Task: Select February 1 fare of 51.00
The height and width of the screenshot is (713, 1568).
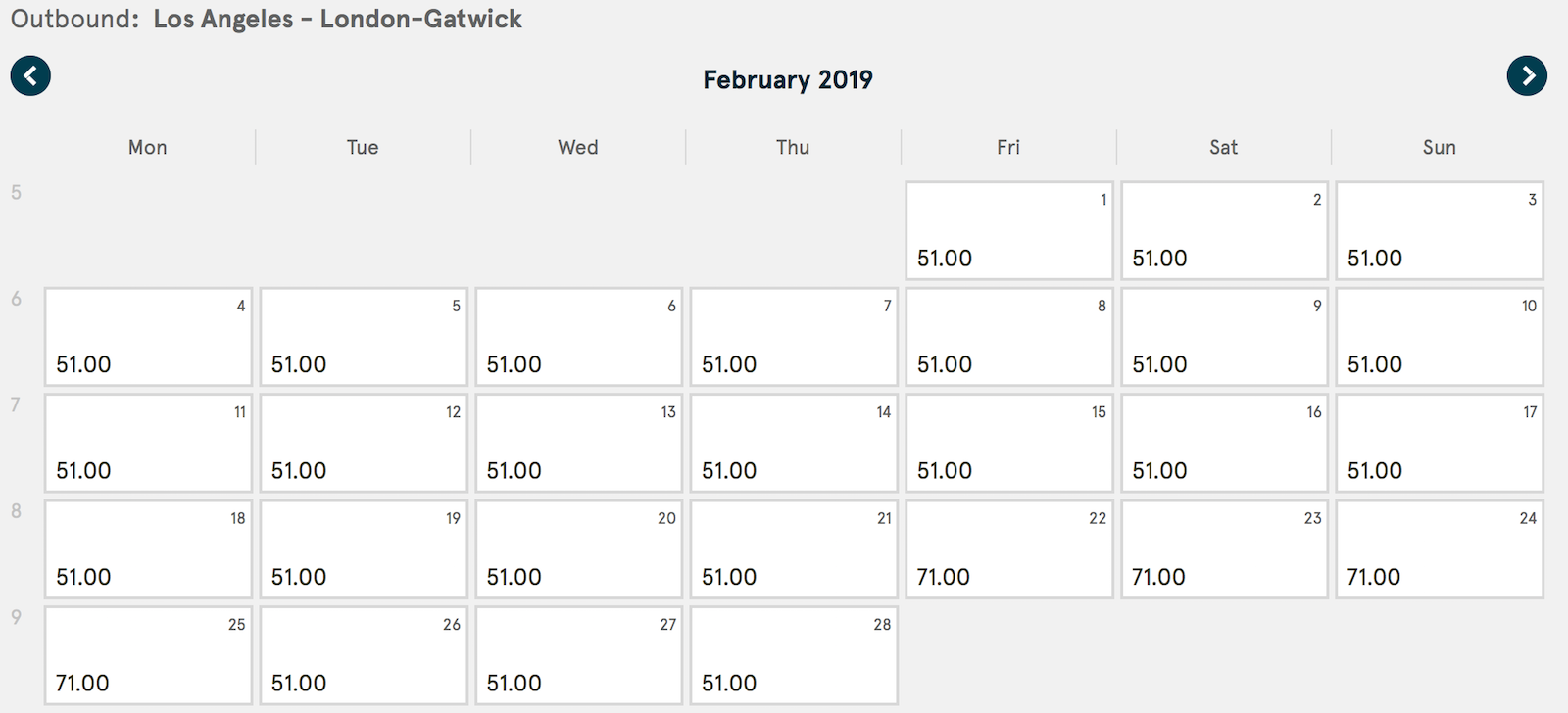Action: [x=1009, y=230]
